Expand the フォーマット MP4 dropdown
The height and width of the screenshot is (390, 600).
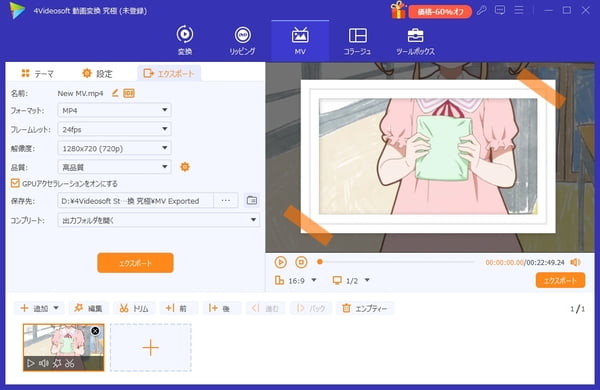(x=114, y=110)
